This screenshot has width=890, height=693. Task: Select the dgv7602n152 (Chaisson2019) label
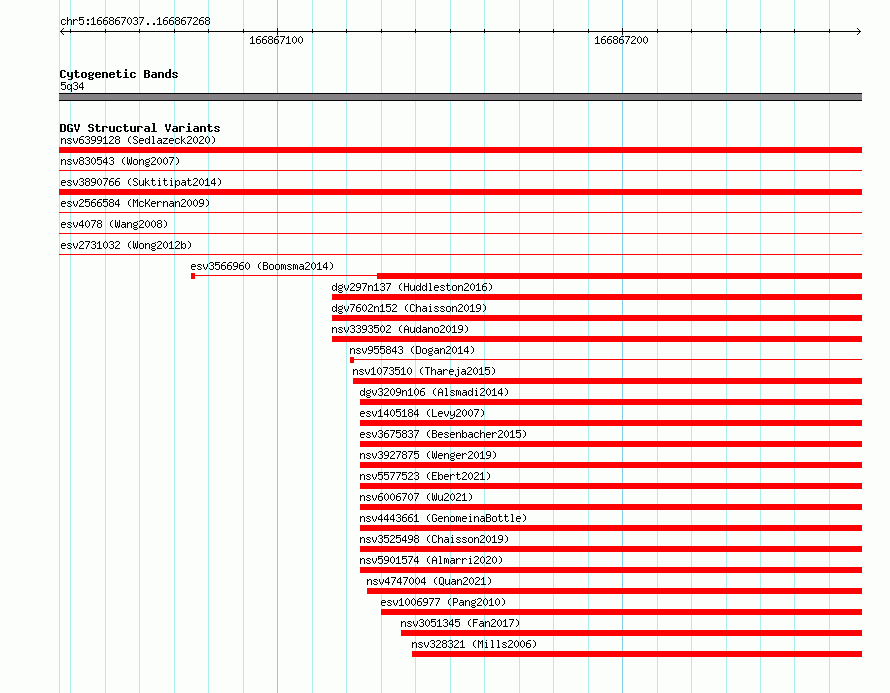(409, 308)
